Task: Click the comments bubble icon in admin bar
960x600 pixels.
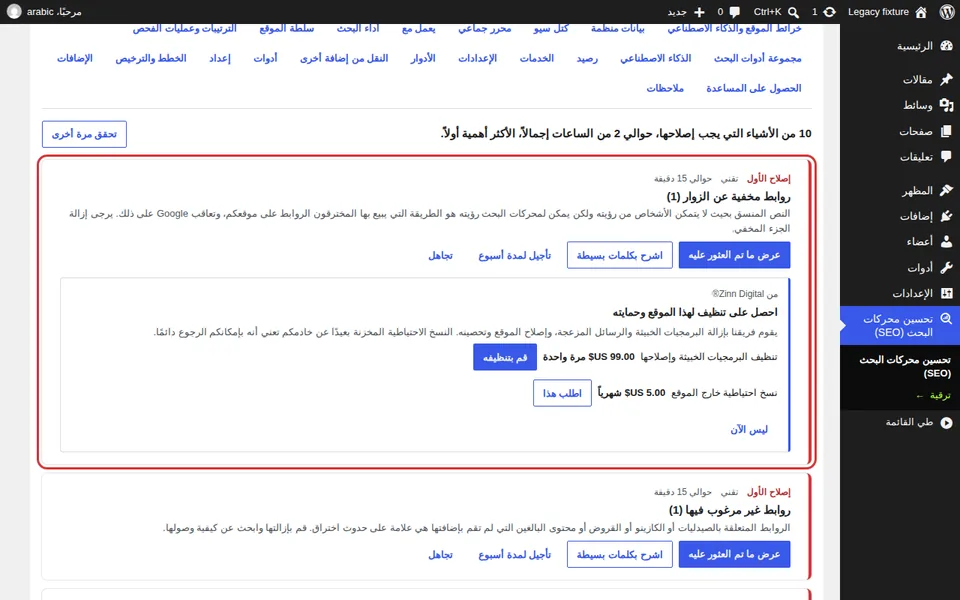Action: tap(735, 12)
